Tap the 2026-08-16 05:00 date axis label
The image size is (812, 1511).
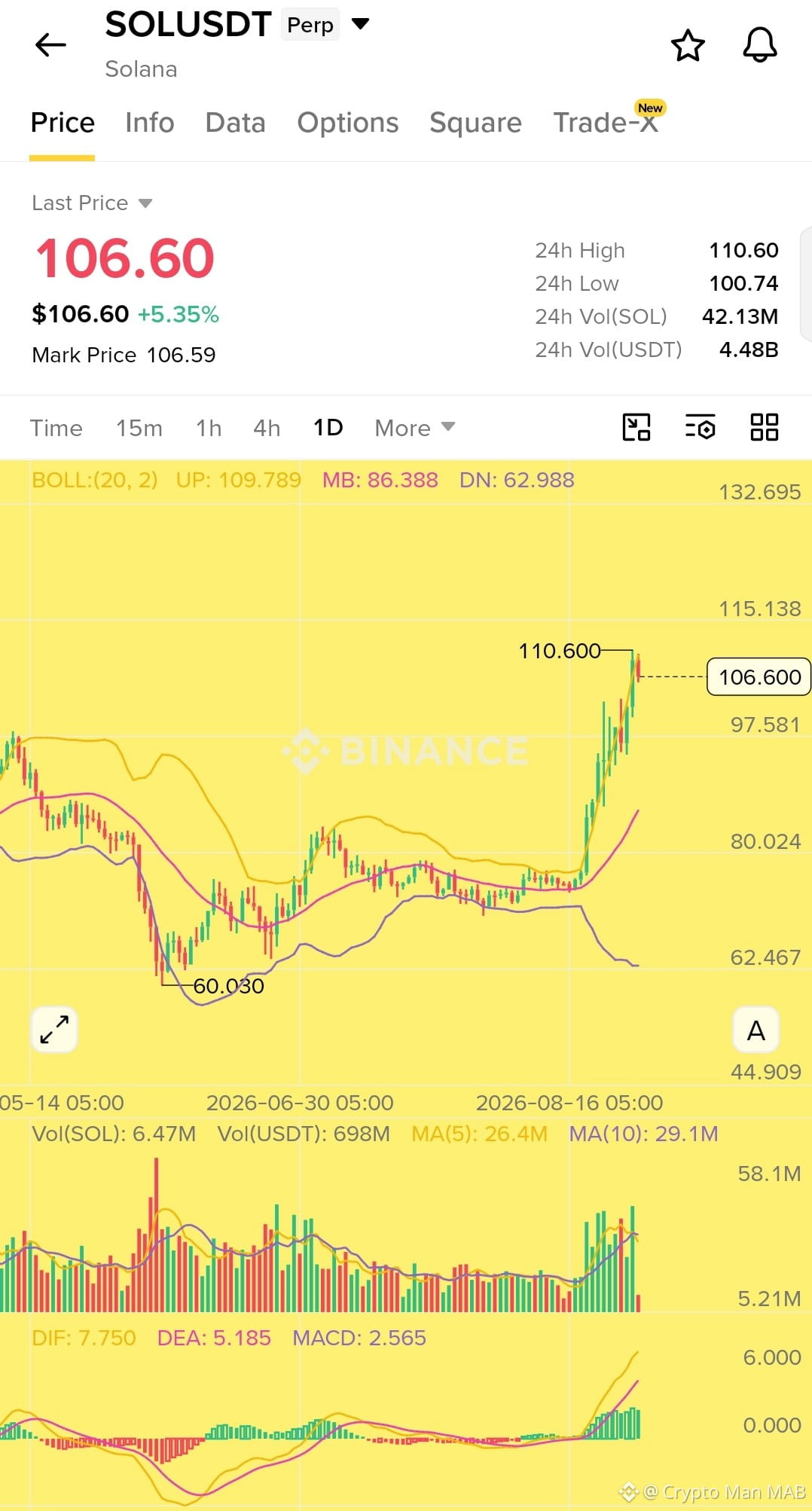click(569, 1103)
